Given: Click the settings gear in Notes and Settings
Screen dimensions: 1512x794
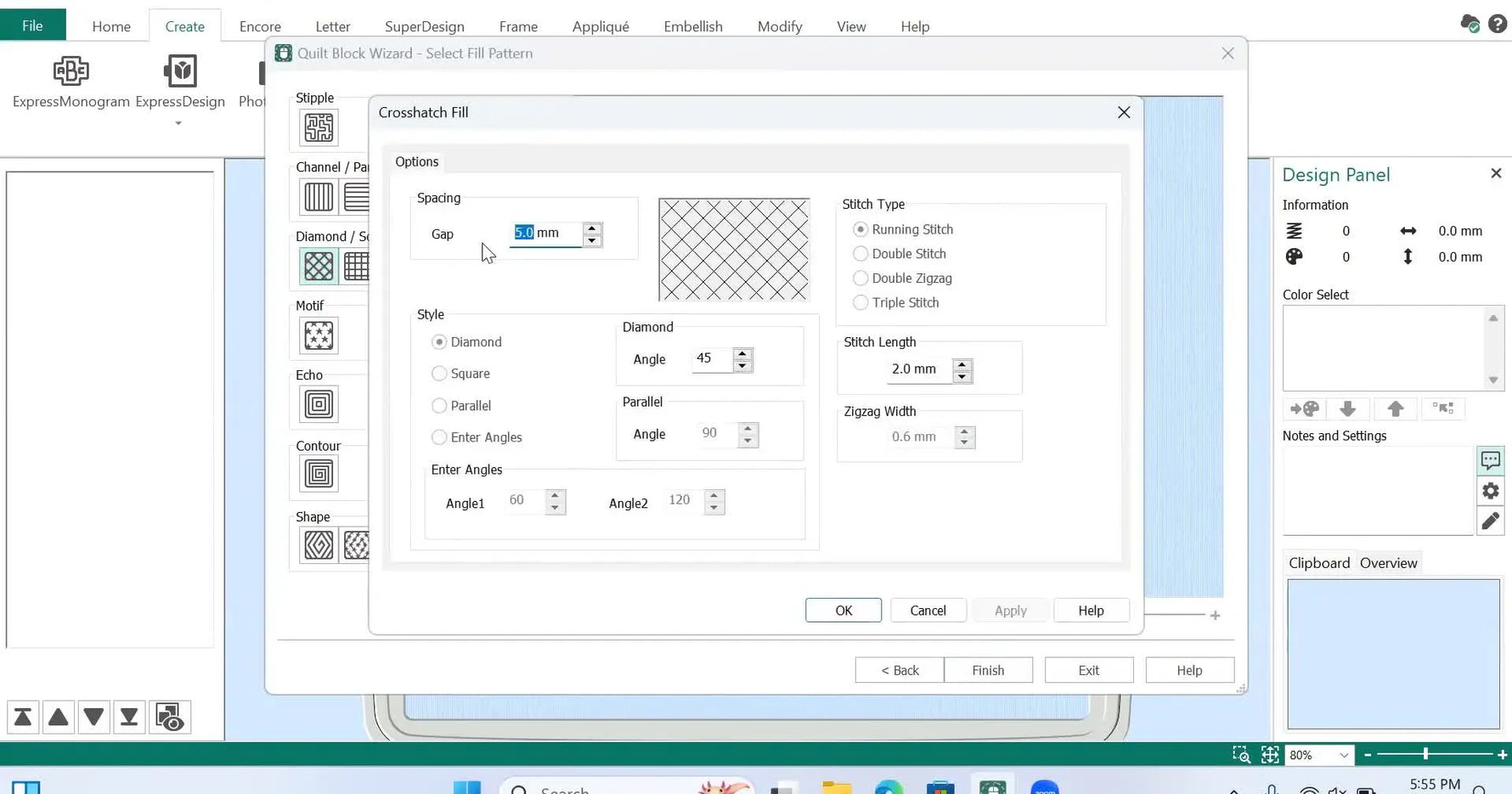Looking at the screenshot, I should 1490,491.
